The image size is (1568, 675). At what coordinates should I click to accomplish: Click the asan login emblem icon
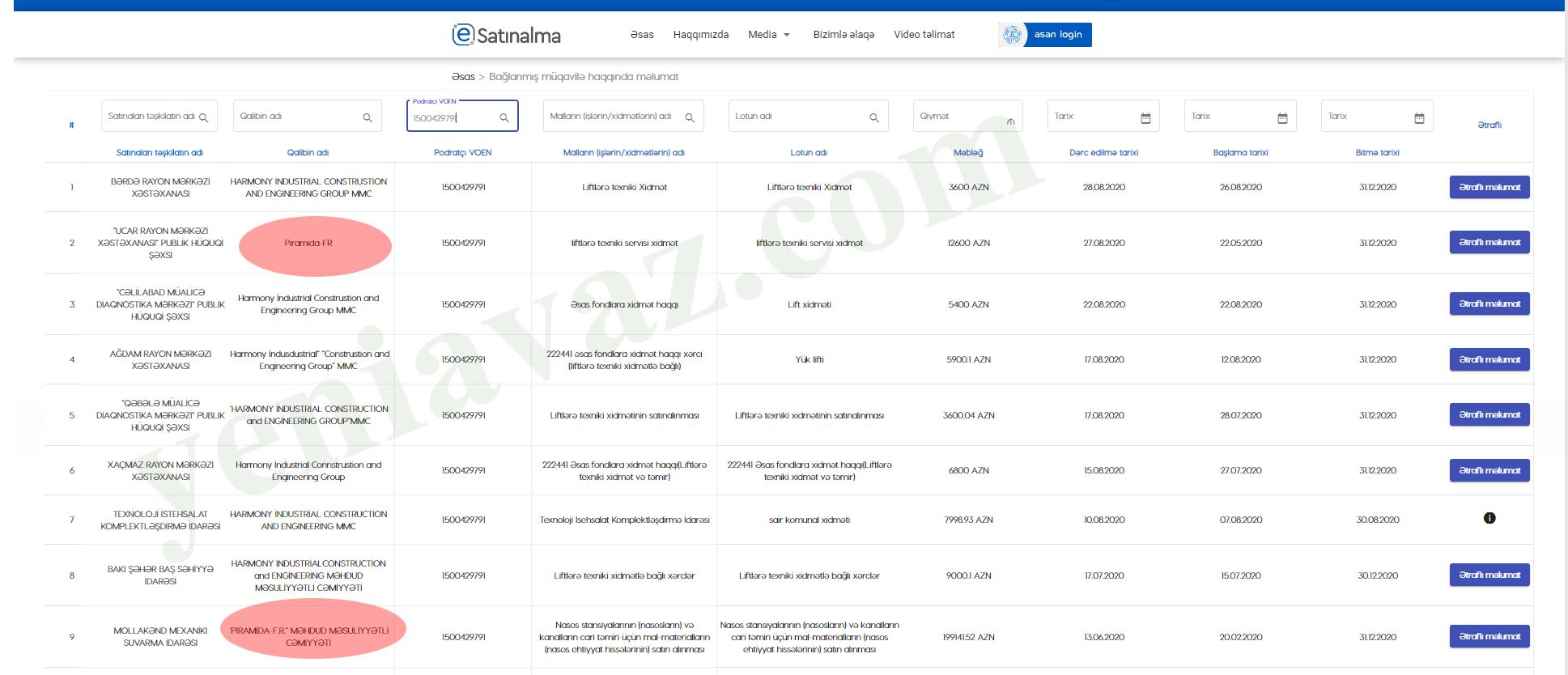pos(1012,35)
